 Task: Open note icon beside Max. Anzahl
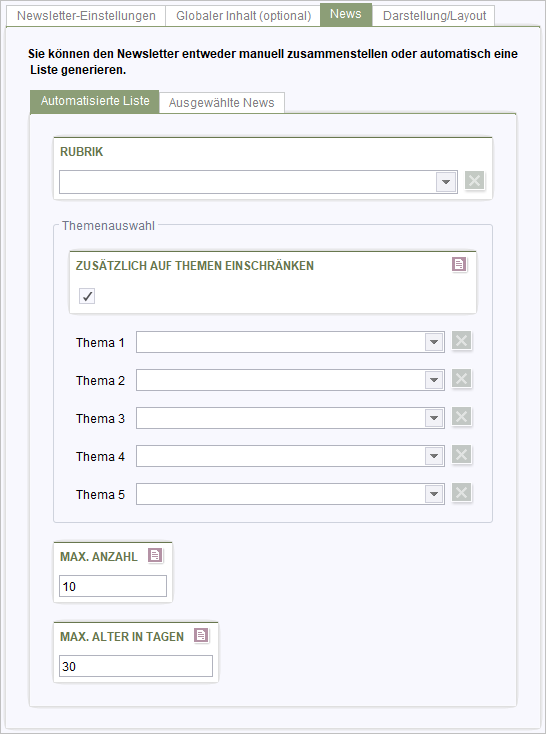155,555
